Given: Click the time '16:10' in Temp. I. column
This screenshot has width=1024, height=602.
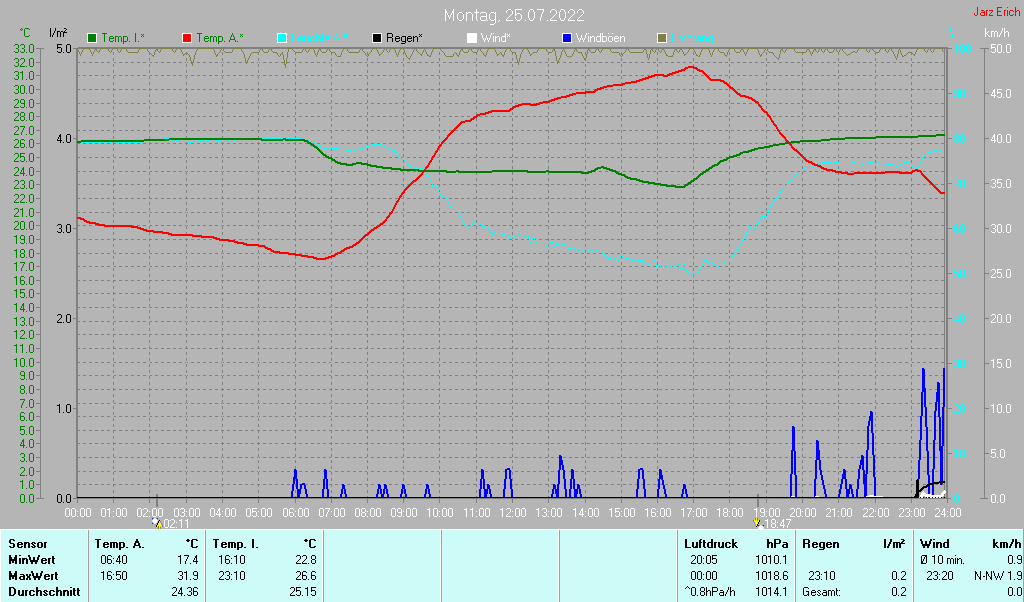Looking at the screenshot, I should point(232,560).
